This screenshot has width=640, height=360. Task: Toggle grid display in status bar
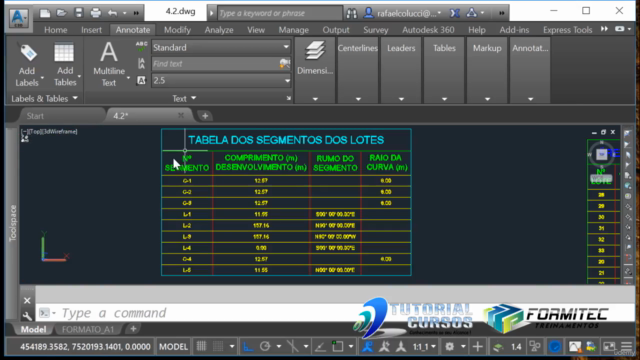pos(201,347)
